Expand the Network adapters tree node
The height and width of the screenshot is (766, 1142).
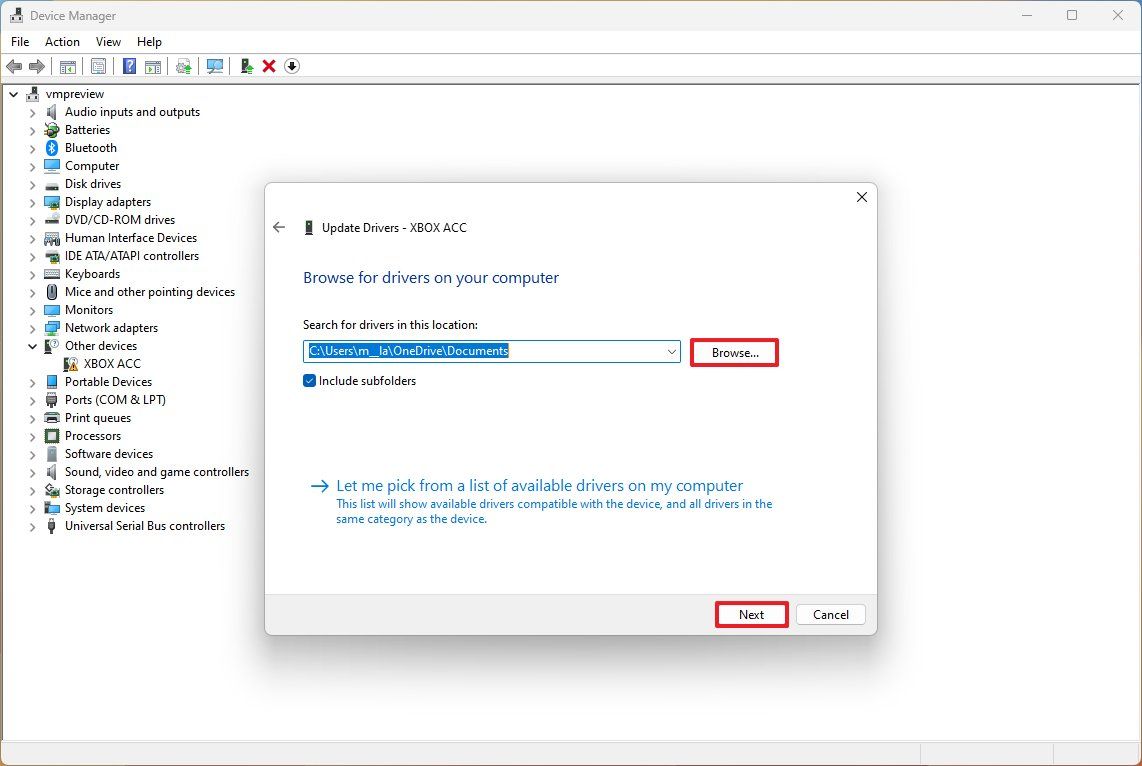(33, 327)
